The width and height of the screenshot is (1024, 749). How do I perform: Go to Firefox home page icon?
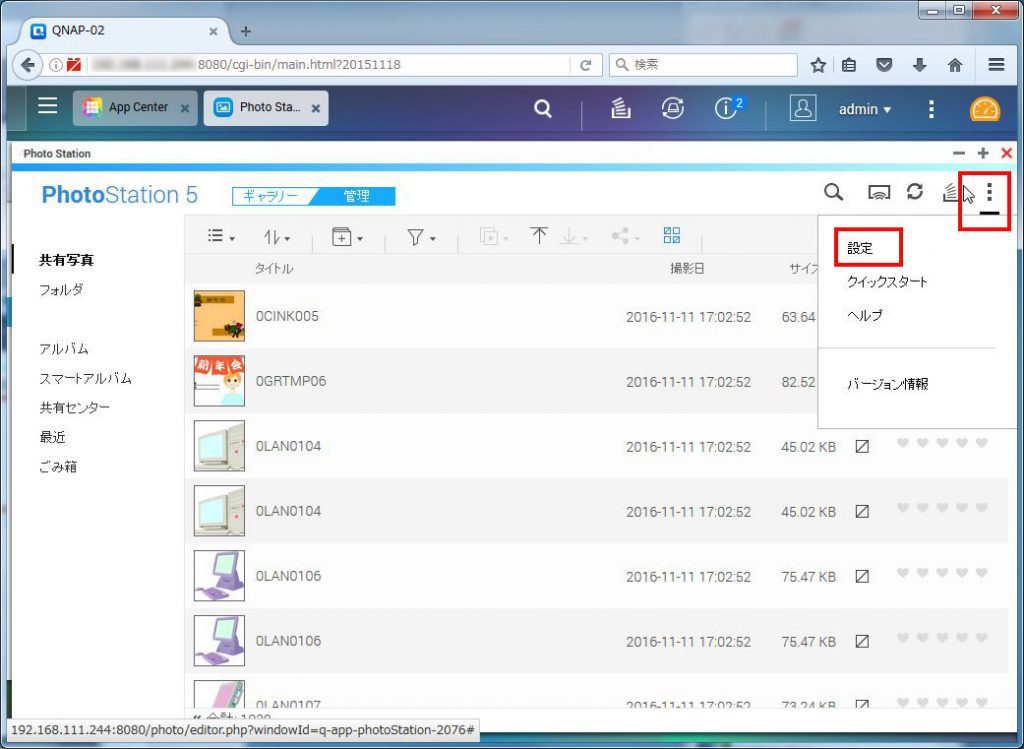[x=955, y=65]
